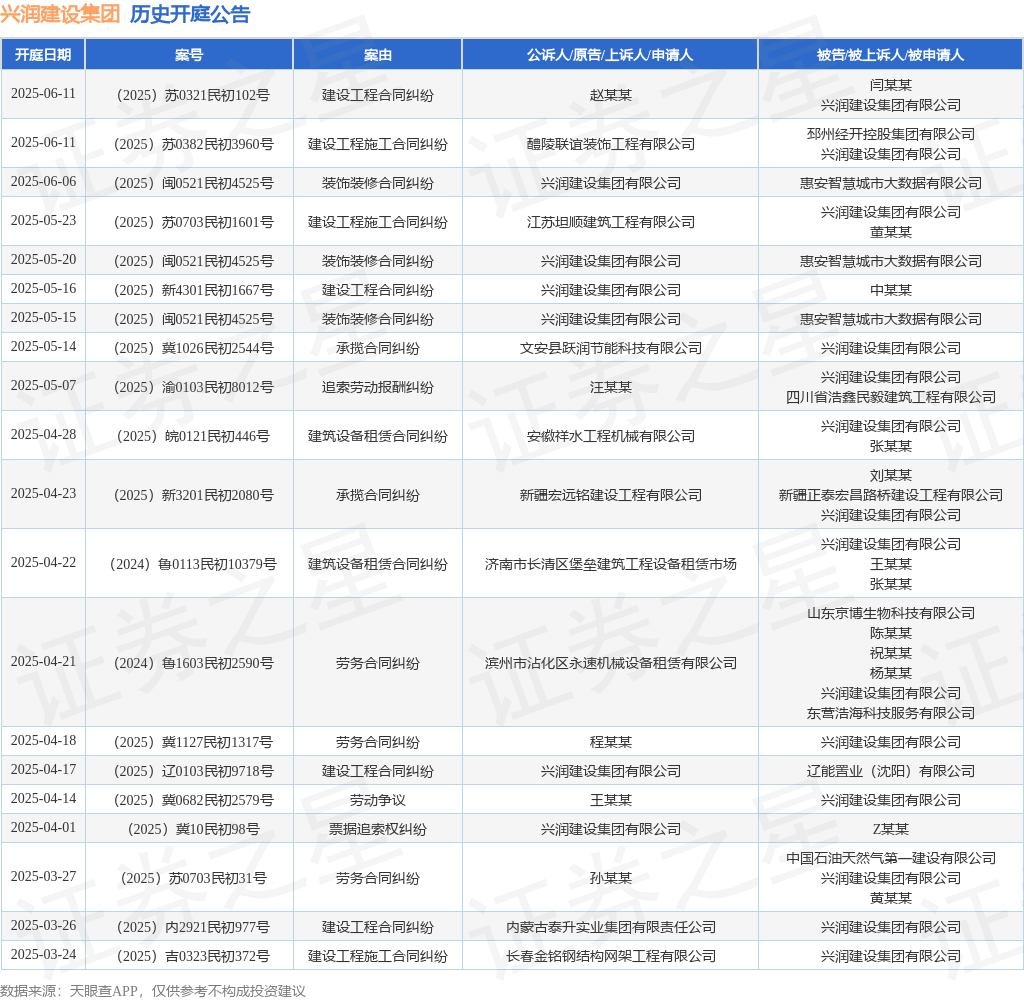Click defendant 中某某
1024x1000 pixels.
point(890,290)
